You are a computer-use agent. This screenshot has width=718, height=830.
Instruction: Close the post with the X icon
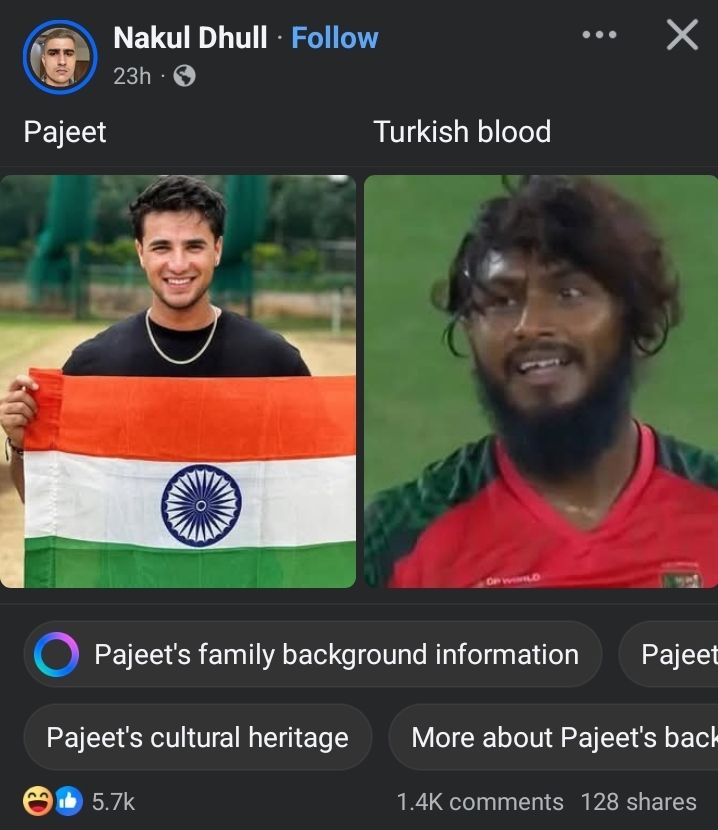[682, 35]
